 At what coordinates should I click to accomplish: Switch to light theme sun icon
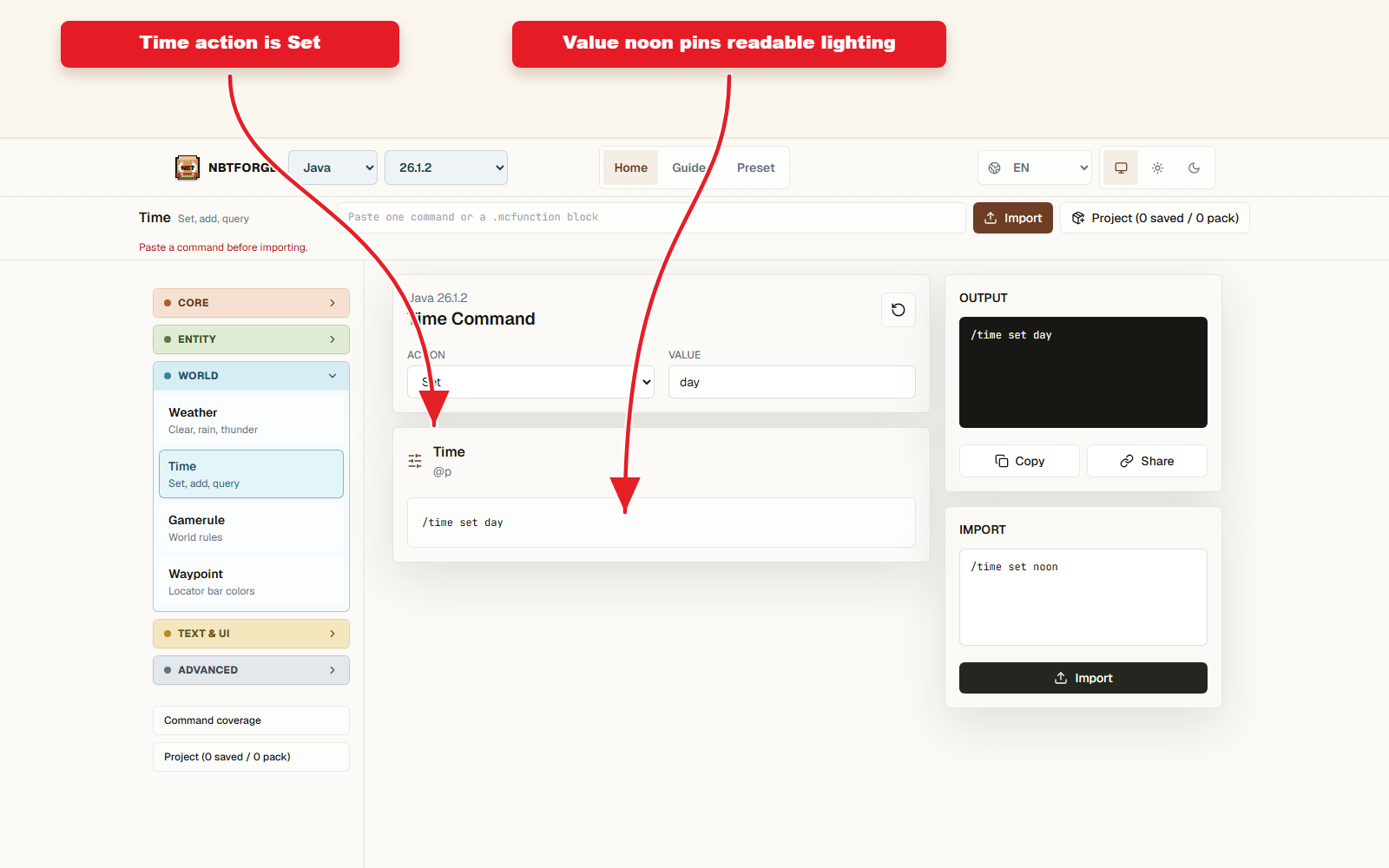1157,168
